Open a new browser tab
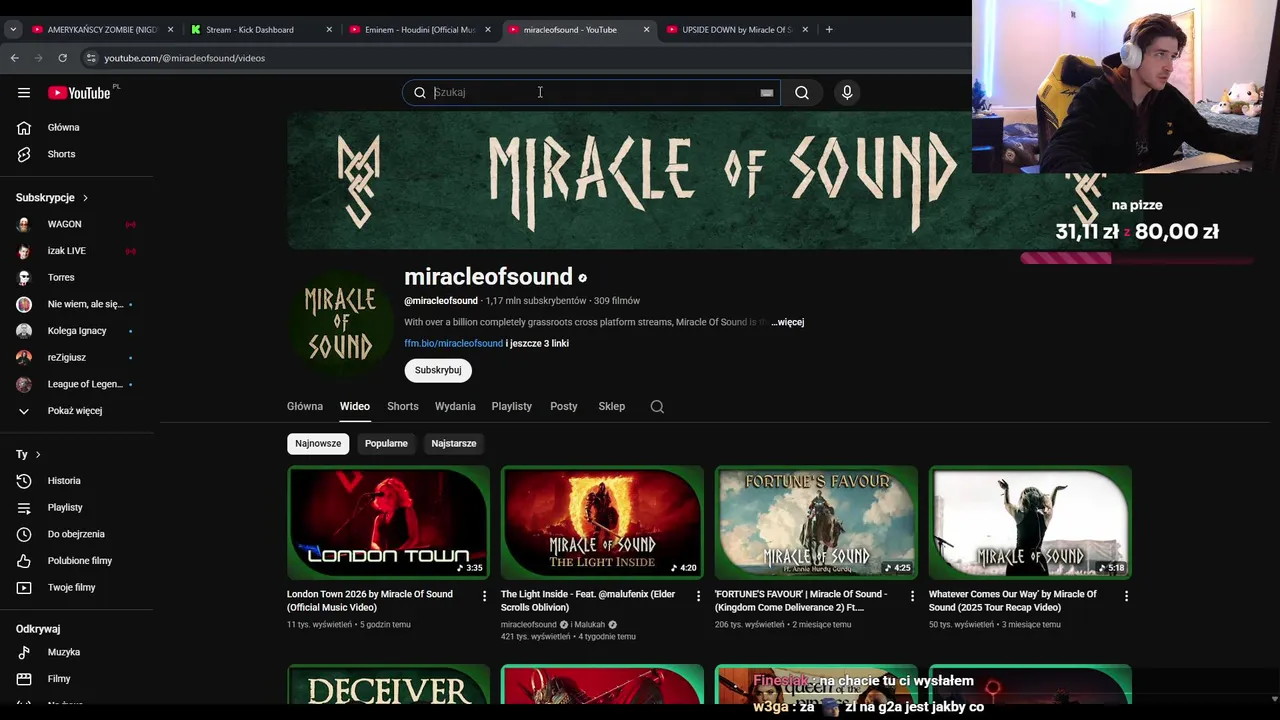The image size is (1280, 720). click(829, 29)
